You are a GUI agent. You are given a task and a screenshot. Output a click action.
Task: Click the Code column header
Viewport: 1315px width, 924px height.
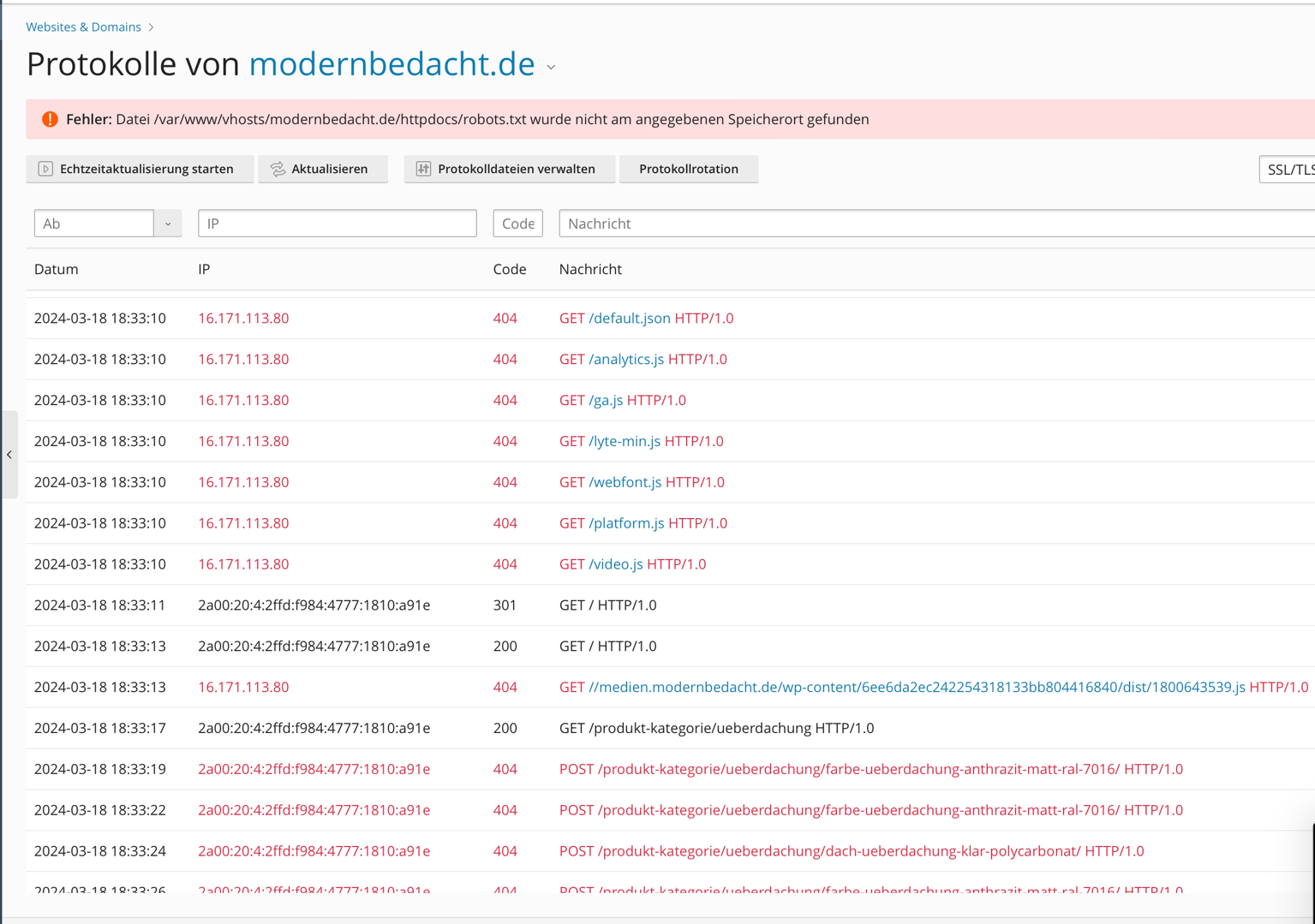pyautogui.click(x=510, y=269)
